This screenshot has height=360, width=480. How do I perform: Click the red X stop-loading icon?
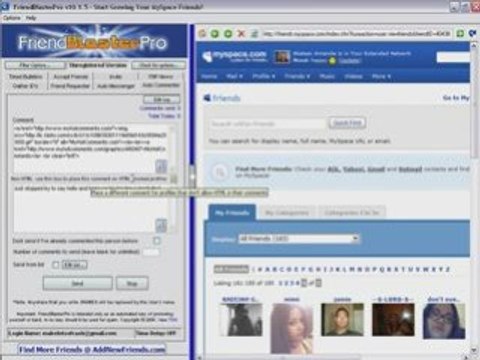tap(241, 33)
